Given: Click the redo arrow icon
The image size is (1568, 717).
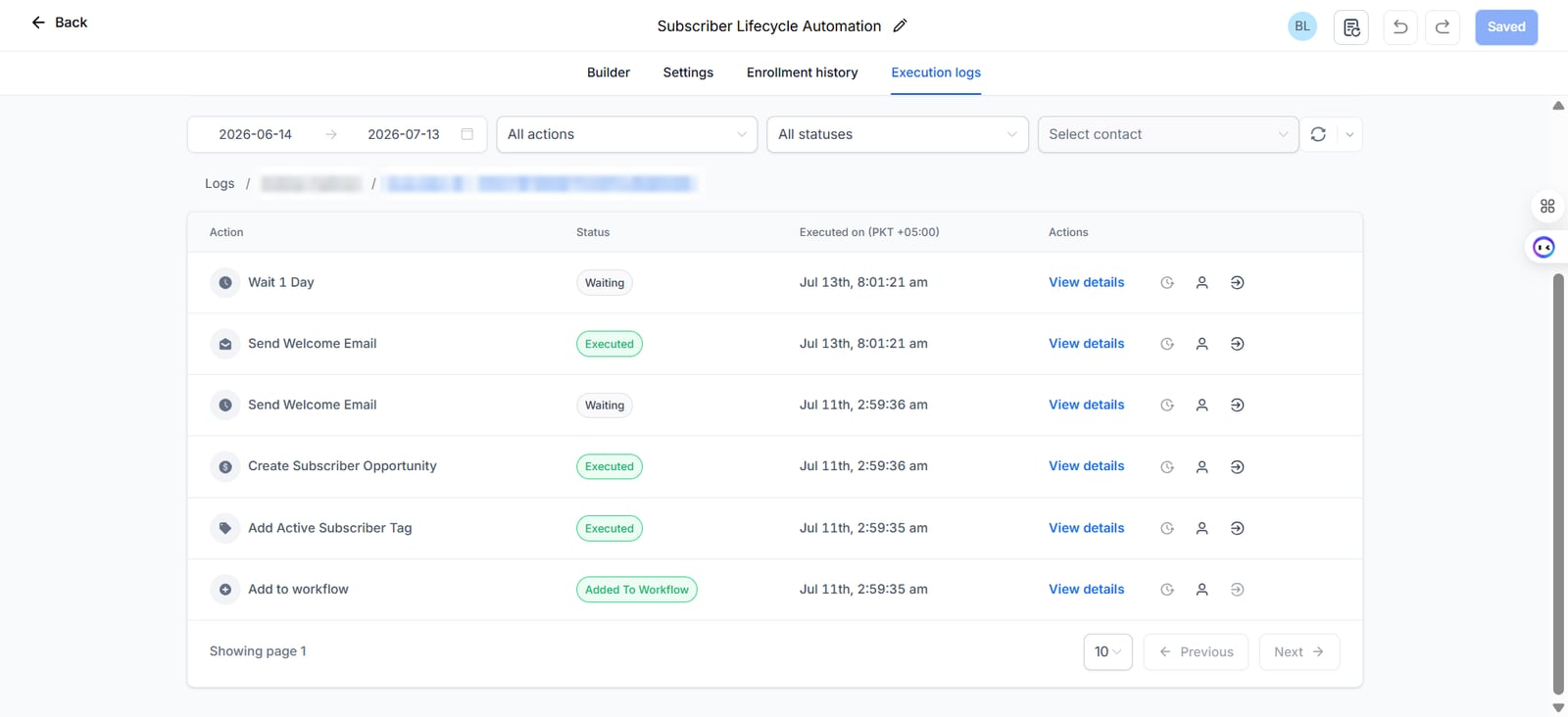Looking at the screenshot, I should coord(1443,27).
